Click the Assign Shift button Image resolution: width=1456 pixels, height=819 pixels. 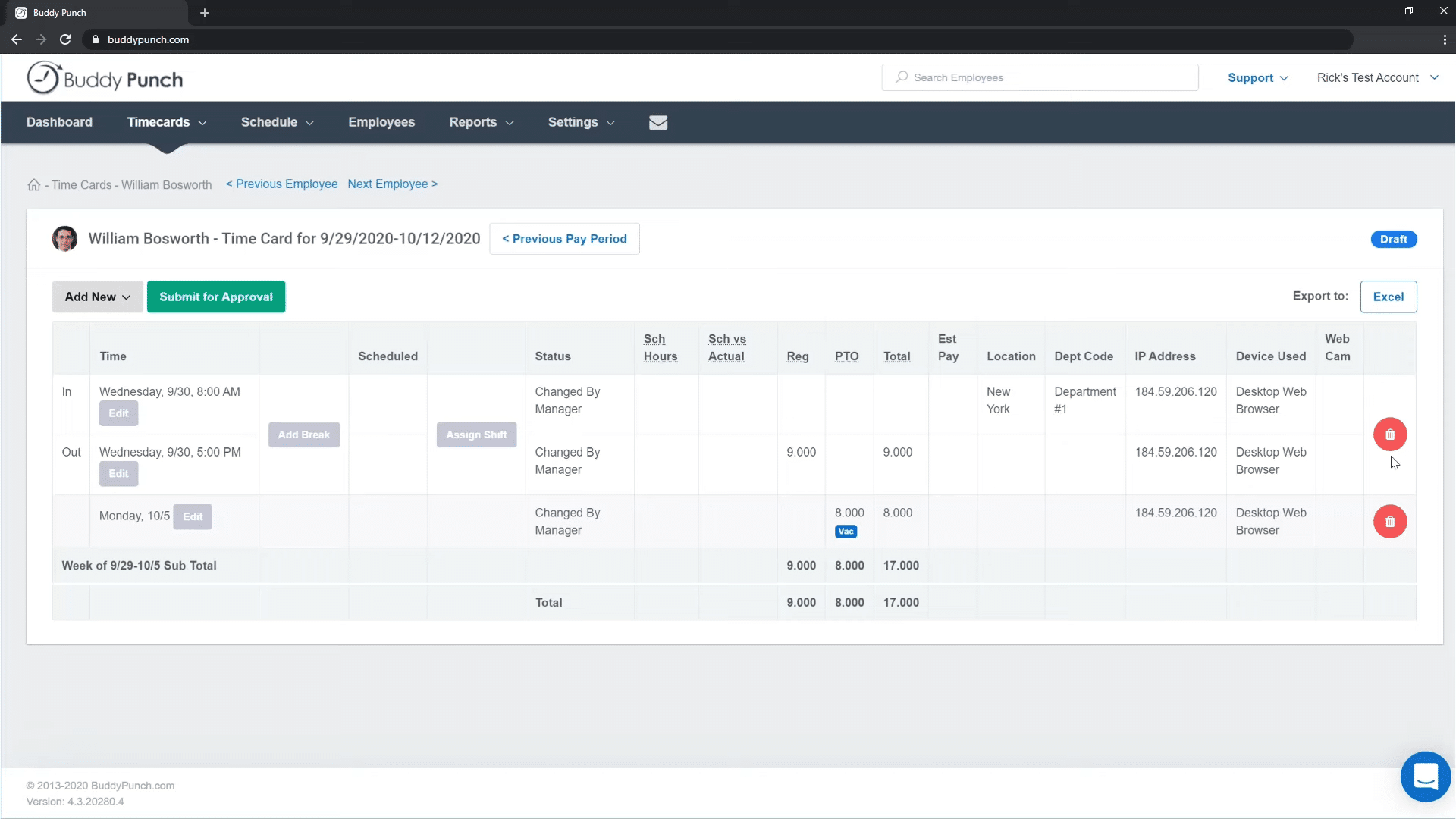[476, 435]
